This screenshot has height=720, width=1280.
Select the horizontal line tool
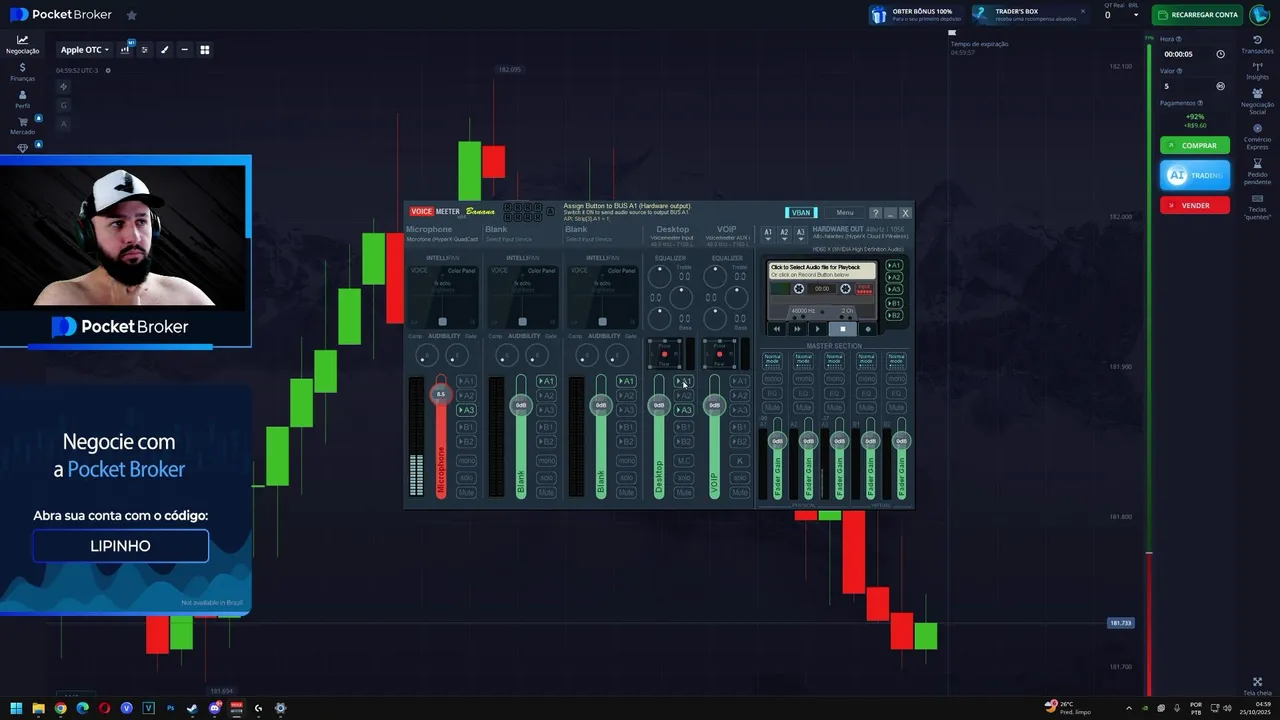184,49
